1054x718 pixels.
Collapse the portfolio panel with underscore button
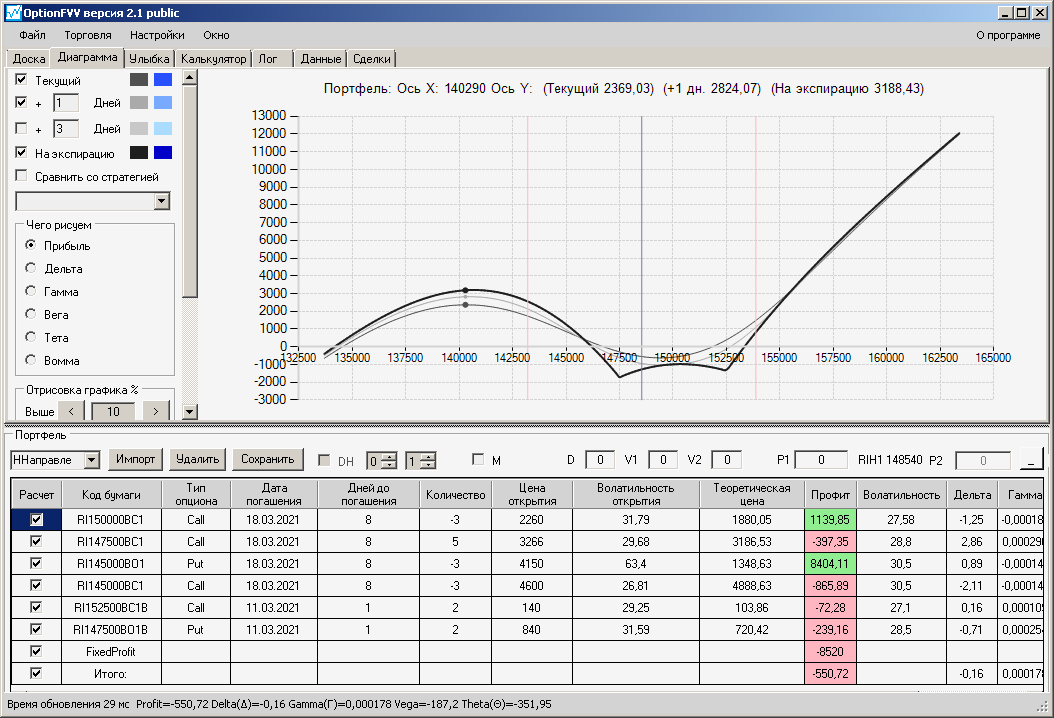click(1030, 460)
